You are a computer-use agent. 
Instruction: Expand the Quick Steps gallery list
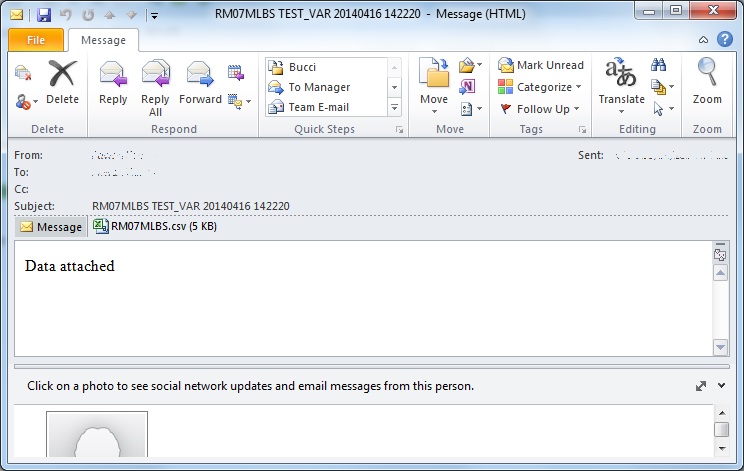(x=394, y=108)
